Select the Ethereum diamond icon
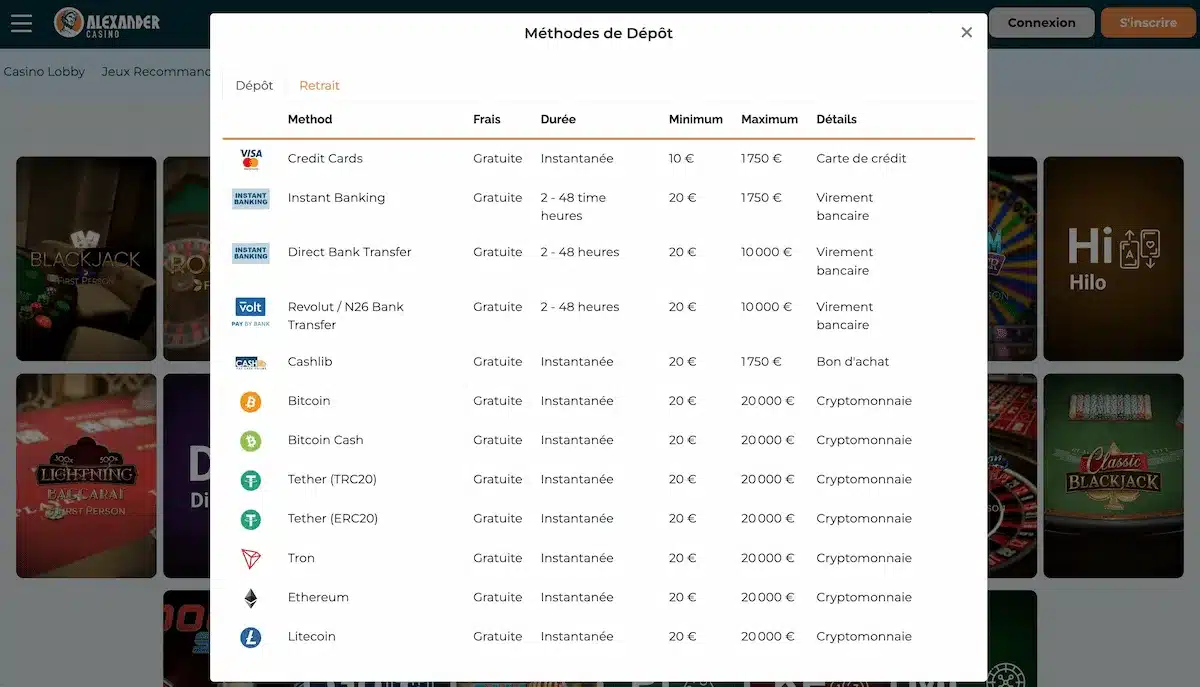This screenshot has width=1200, height=687. 250,598
